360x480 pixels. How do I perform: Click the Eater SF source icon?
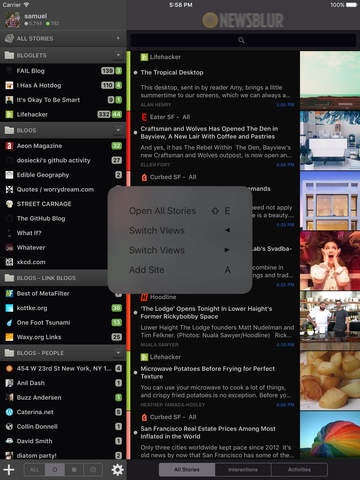(144, 117)
